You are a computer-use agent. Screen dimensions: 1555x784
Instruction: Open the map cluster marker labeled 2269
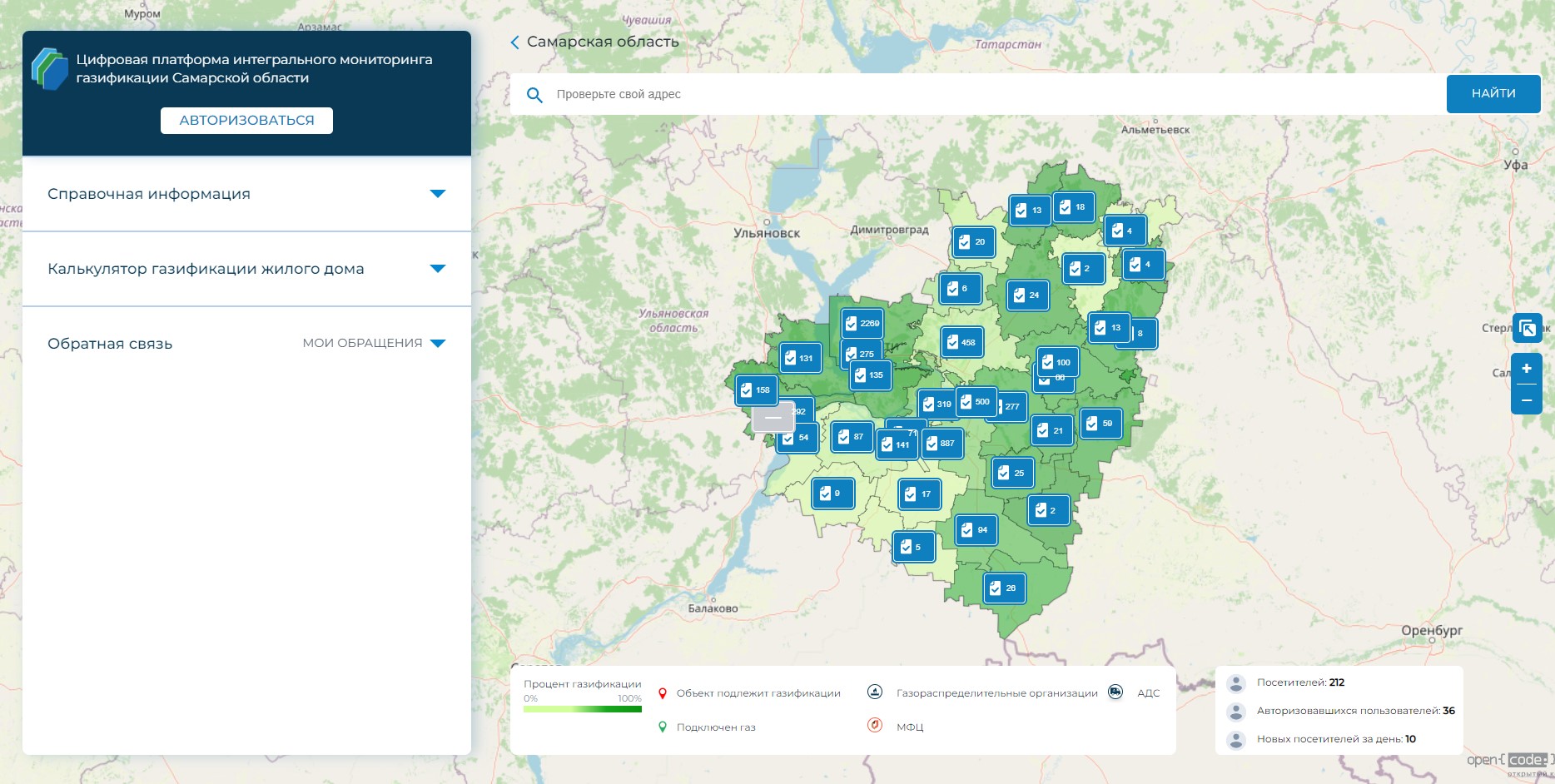point(862,324)
